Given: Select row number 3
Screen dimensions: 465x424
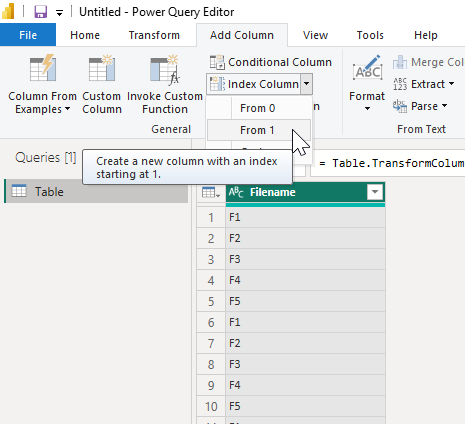Looking at the screenshot, I should pos(211,260).
